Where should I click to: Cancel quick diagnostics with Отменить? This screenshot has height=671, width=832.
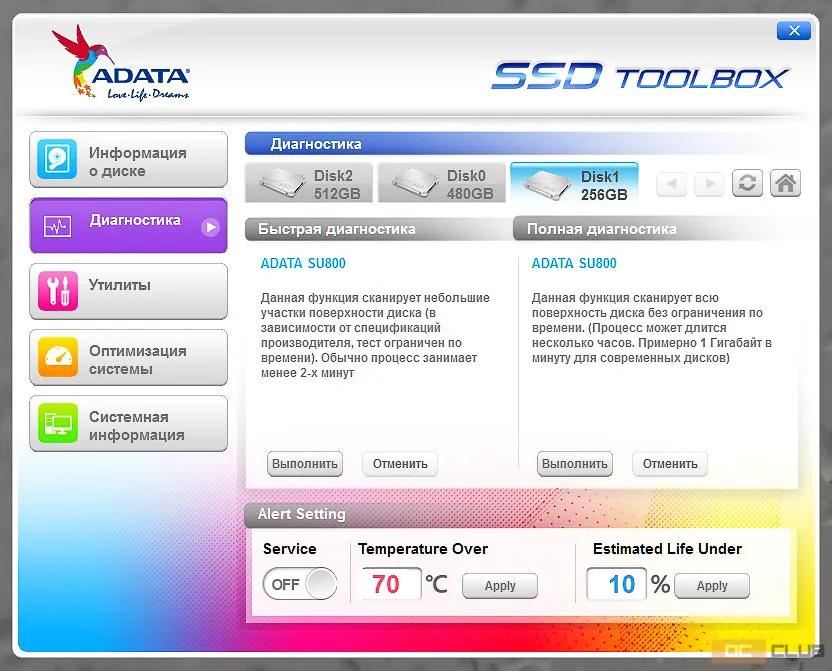point(400,464)
